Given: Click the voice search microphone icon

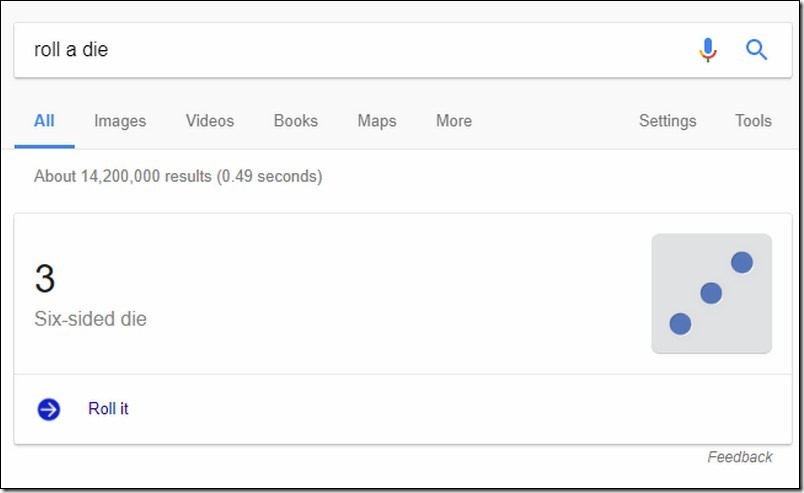Looking at the screenshot, I should click(708, 50).
